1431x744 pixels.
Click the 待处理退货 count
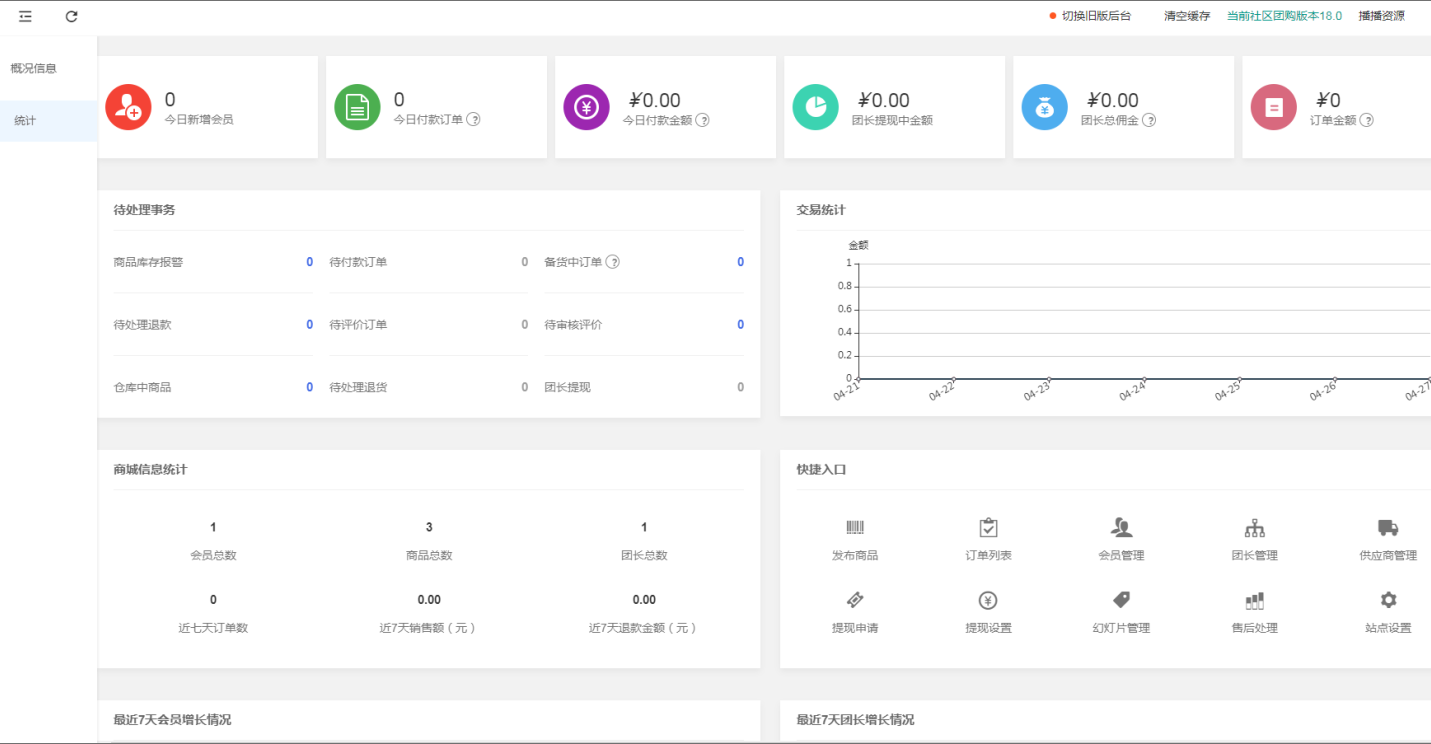(x=525, y=387)
